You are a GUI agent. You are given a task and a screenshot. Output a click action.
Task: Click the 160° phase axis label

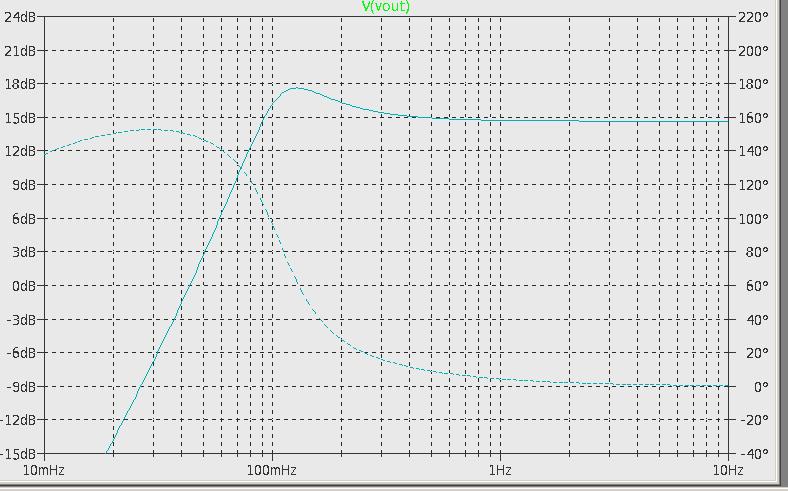coord(753,118)
